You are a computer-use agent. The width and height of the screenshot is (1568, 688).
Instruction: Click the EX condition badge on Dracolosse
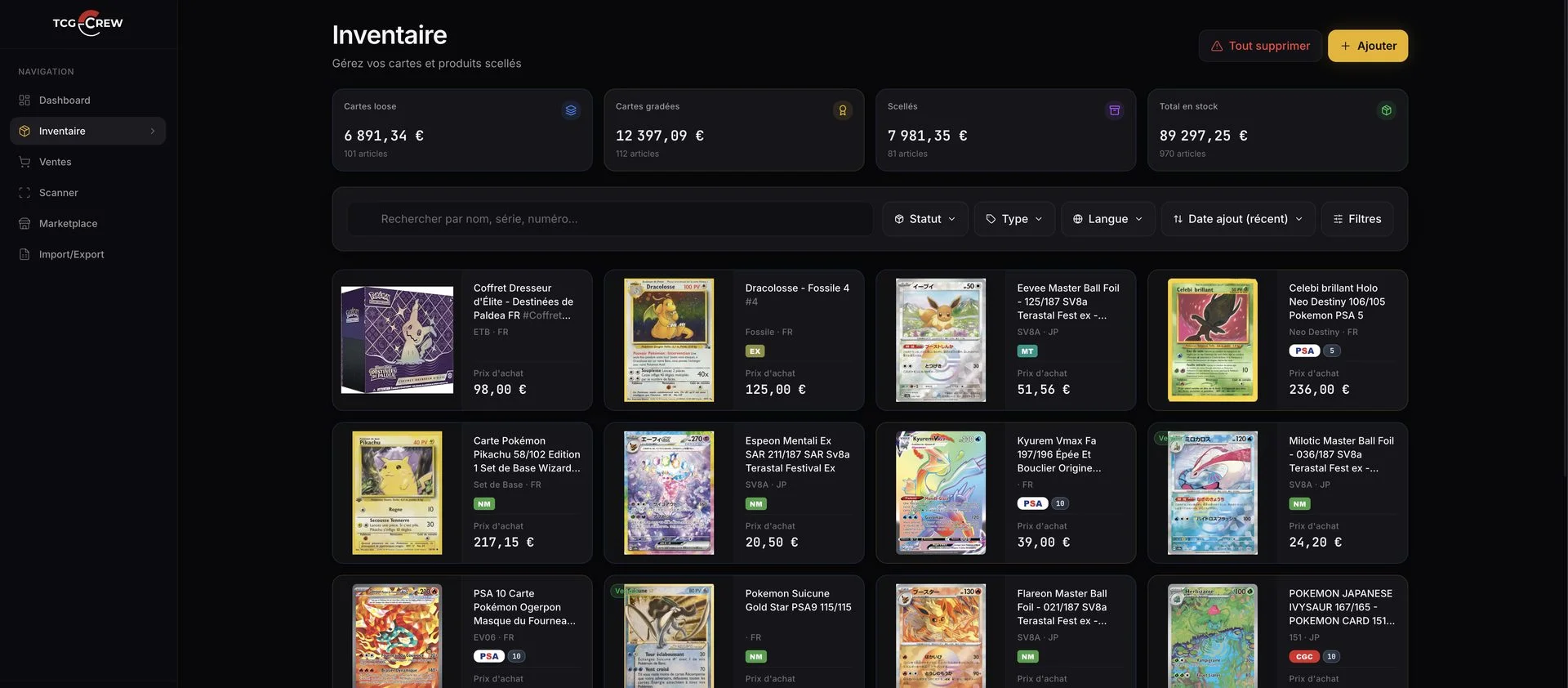pyautogui.click(x=755, y=351)
